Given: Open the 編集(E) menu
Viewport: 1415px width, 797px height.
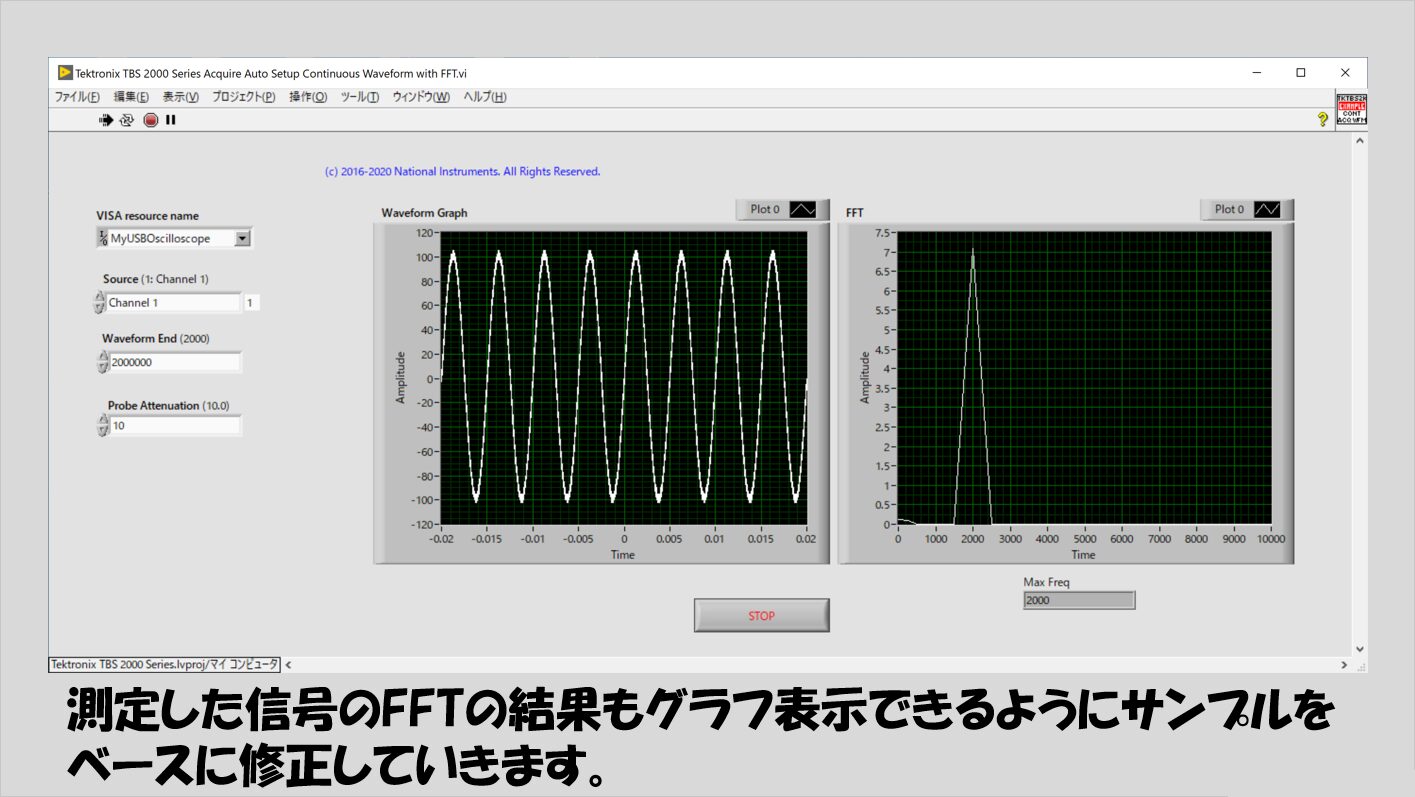Looking at the screenshot, I should 131,97.
